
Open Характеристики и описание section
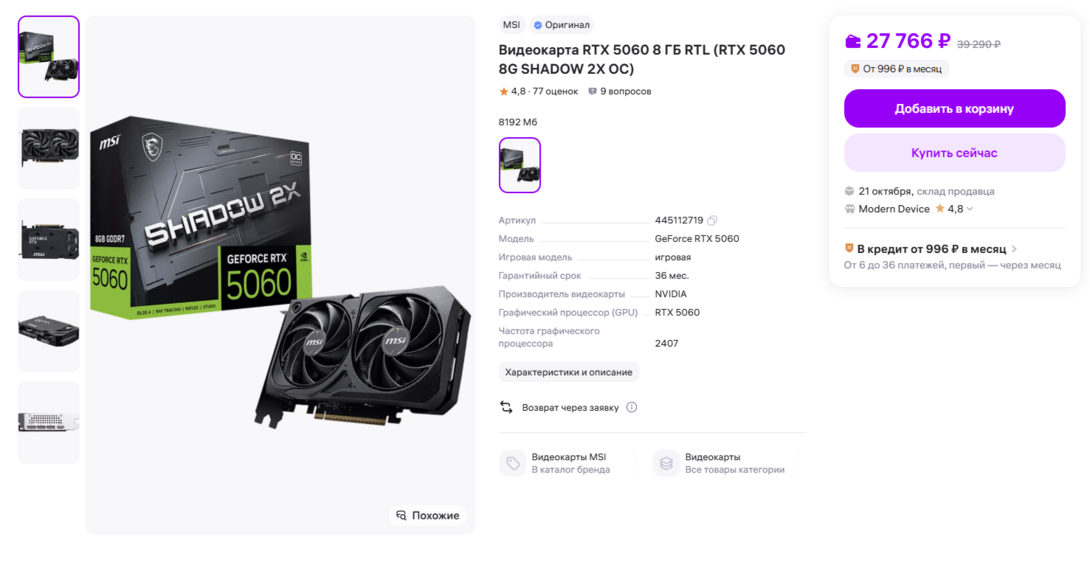point(569,372)
